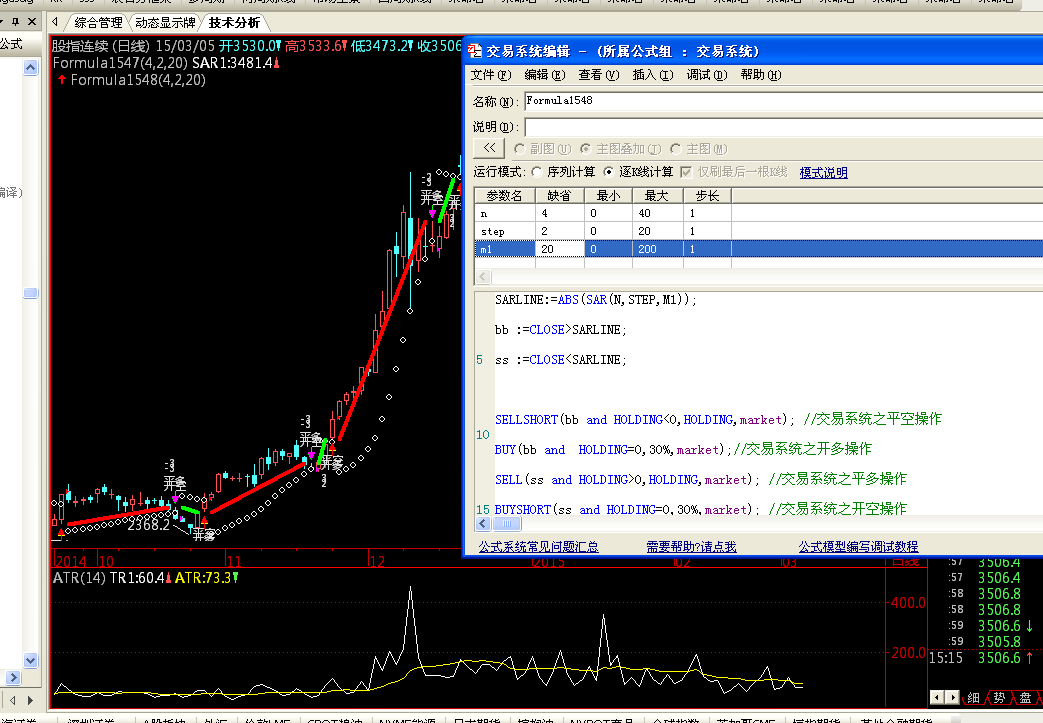Click the bb :=CLOSE>SARLINE code line

(x=560, y=330)
